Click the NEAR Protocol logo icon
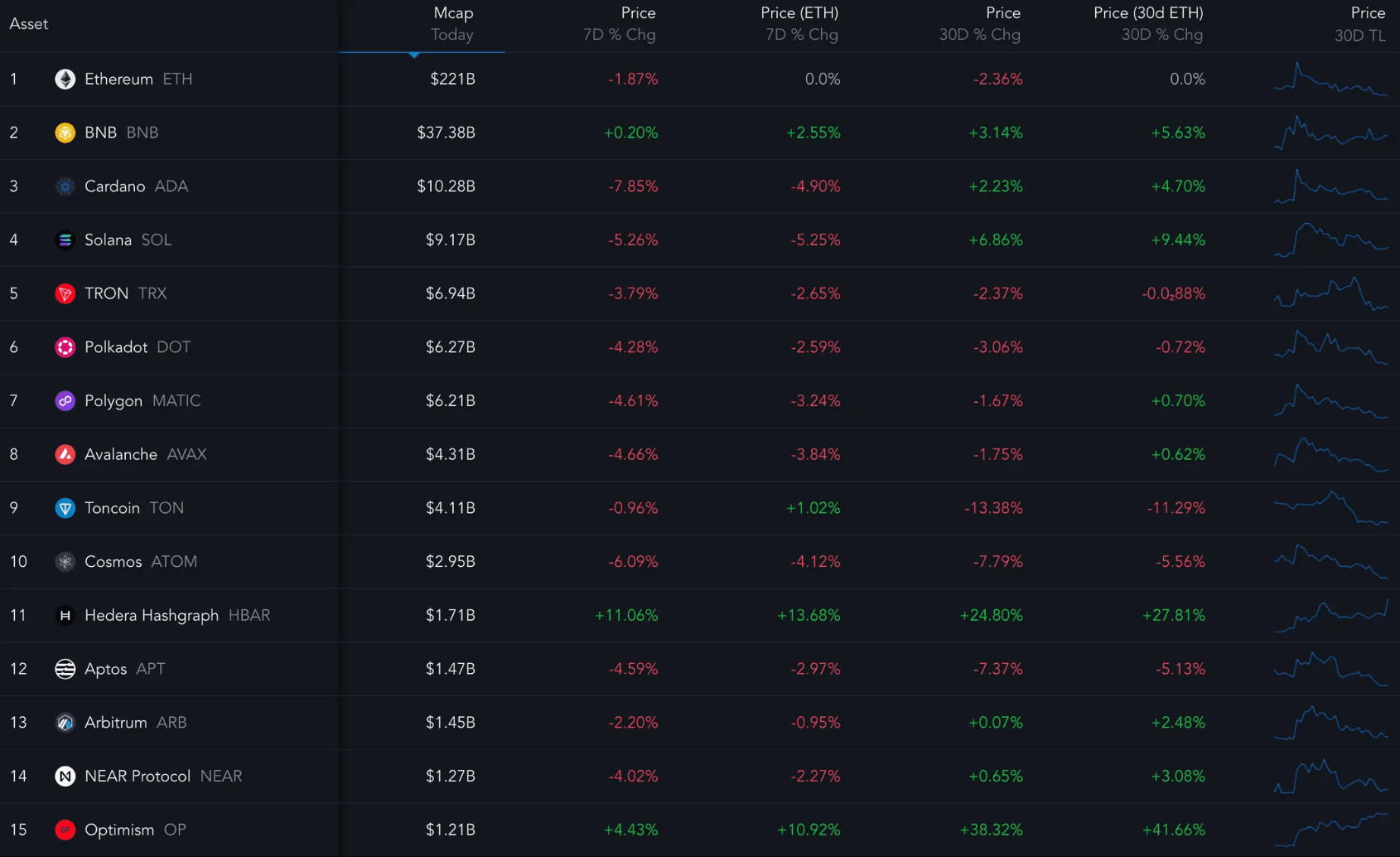Image resolution: width=1400 pixels, height=857 pixels. tap(65, 777)
